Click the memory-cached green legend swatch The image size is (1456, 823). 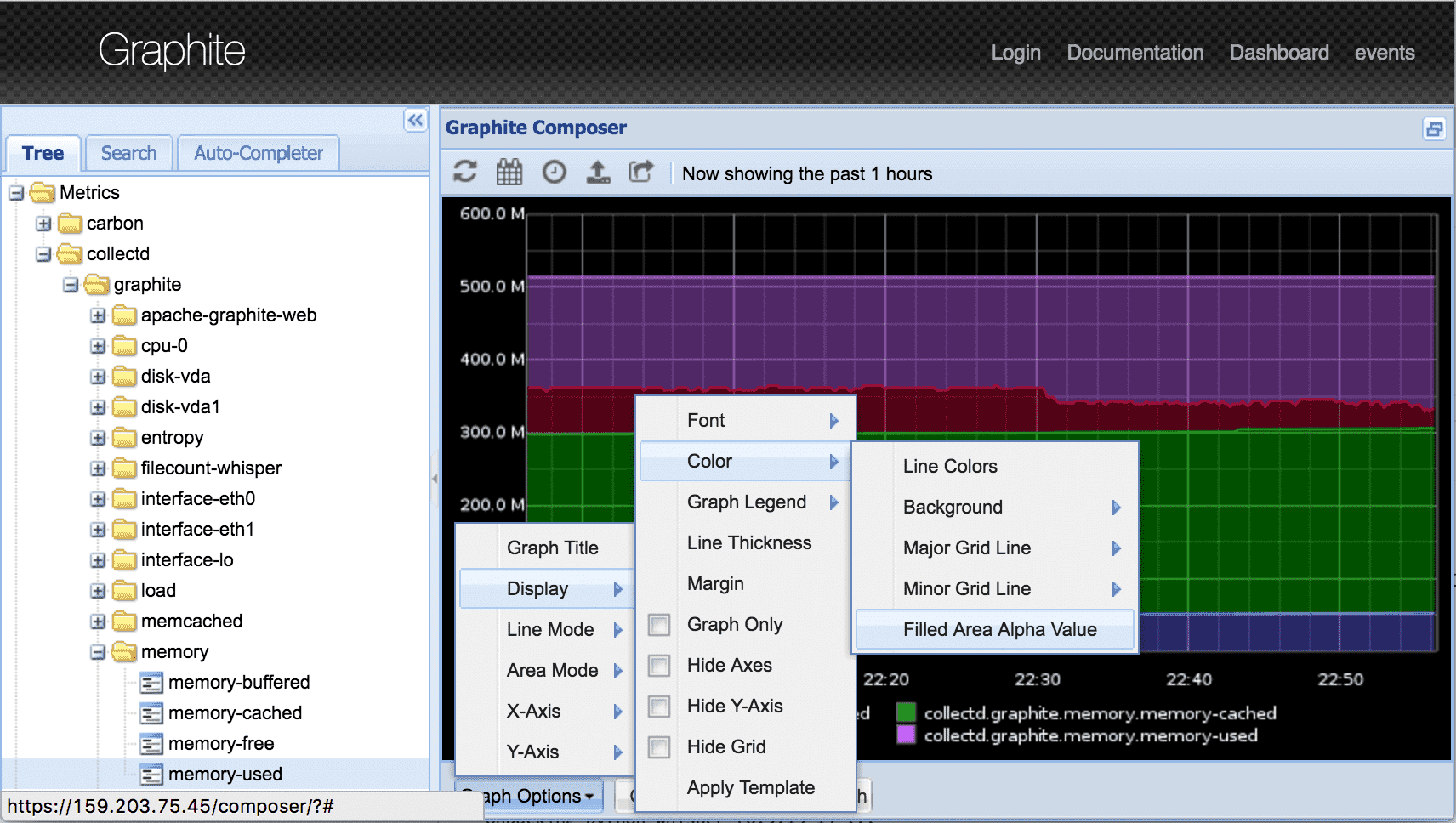(x=907, y=713)
